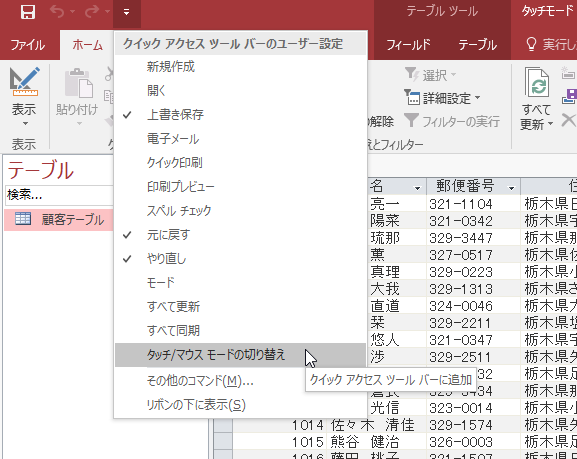Click the Undo arrow icon
Image resolution: width=577 pixels, height=459 pixels.
pos(57,12)
